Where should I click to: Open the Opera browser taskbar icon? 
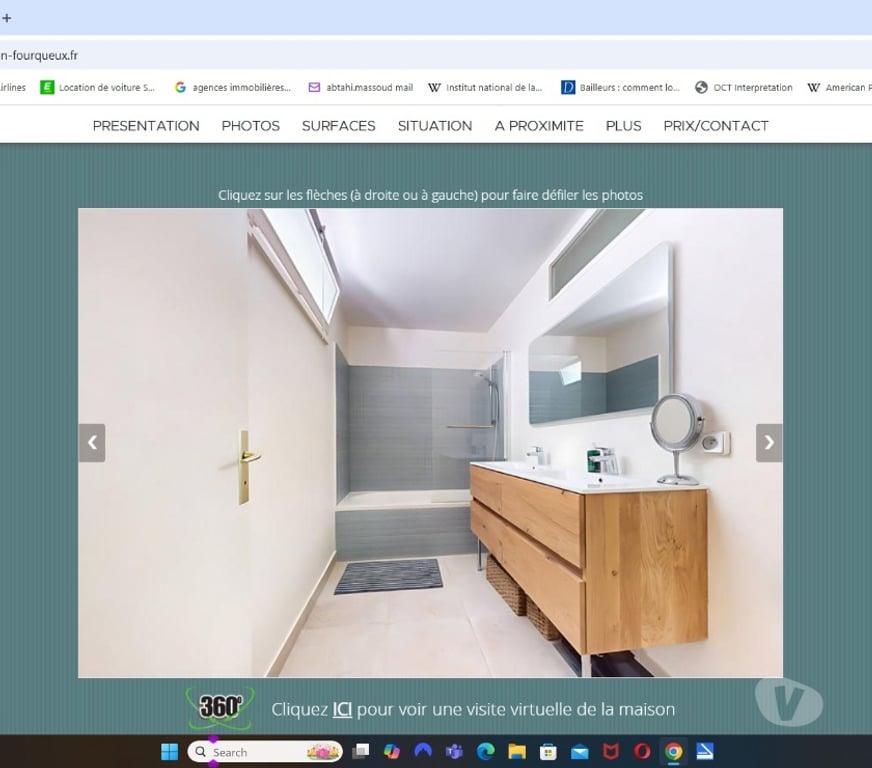[642, 752]
